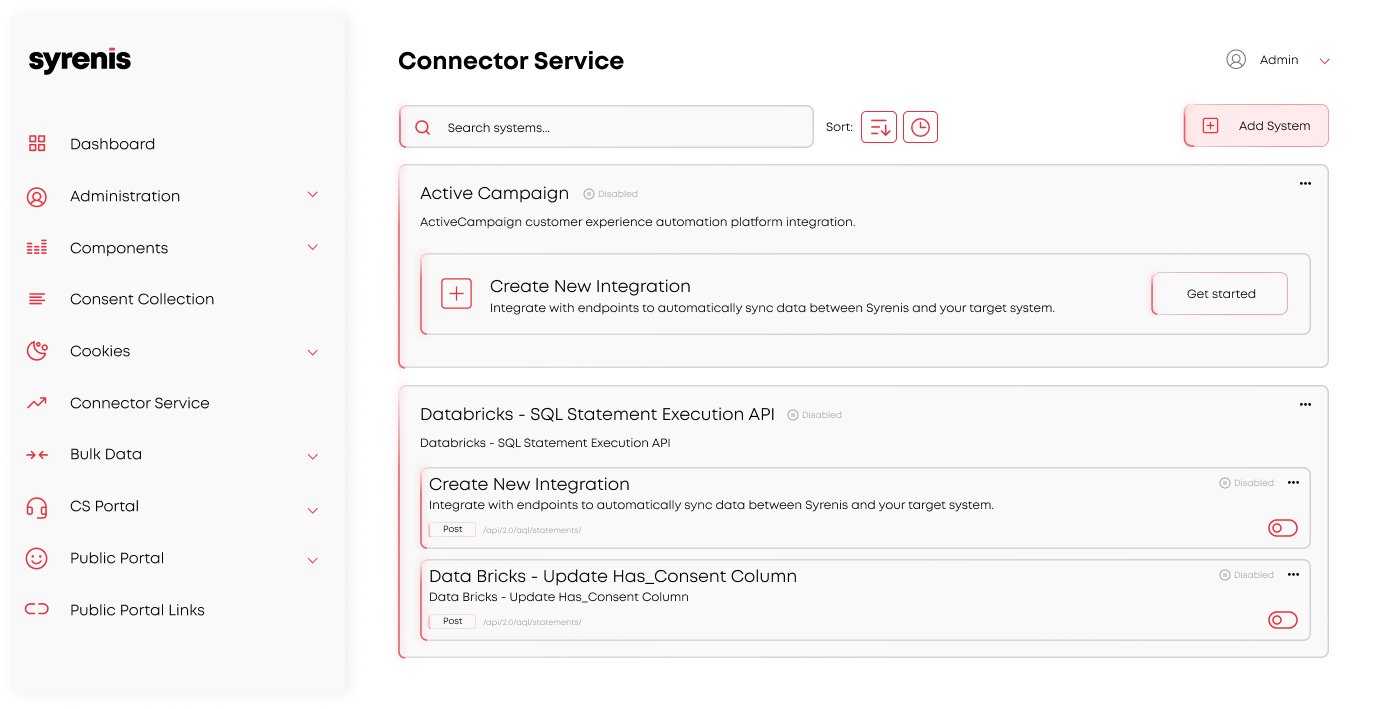Click the sort order icon

coord(879,127)
